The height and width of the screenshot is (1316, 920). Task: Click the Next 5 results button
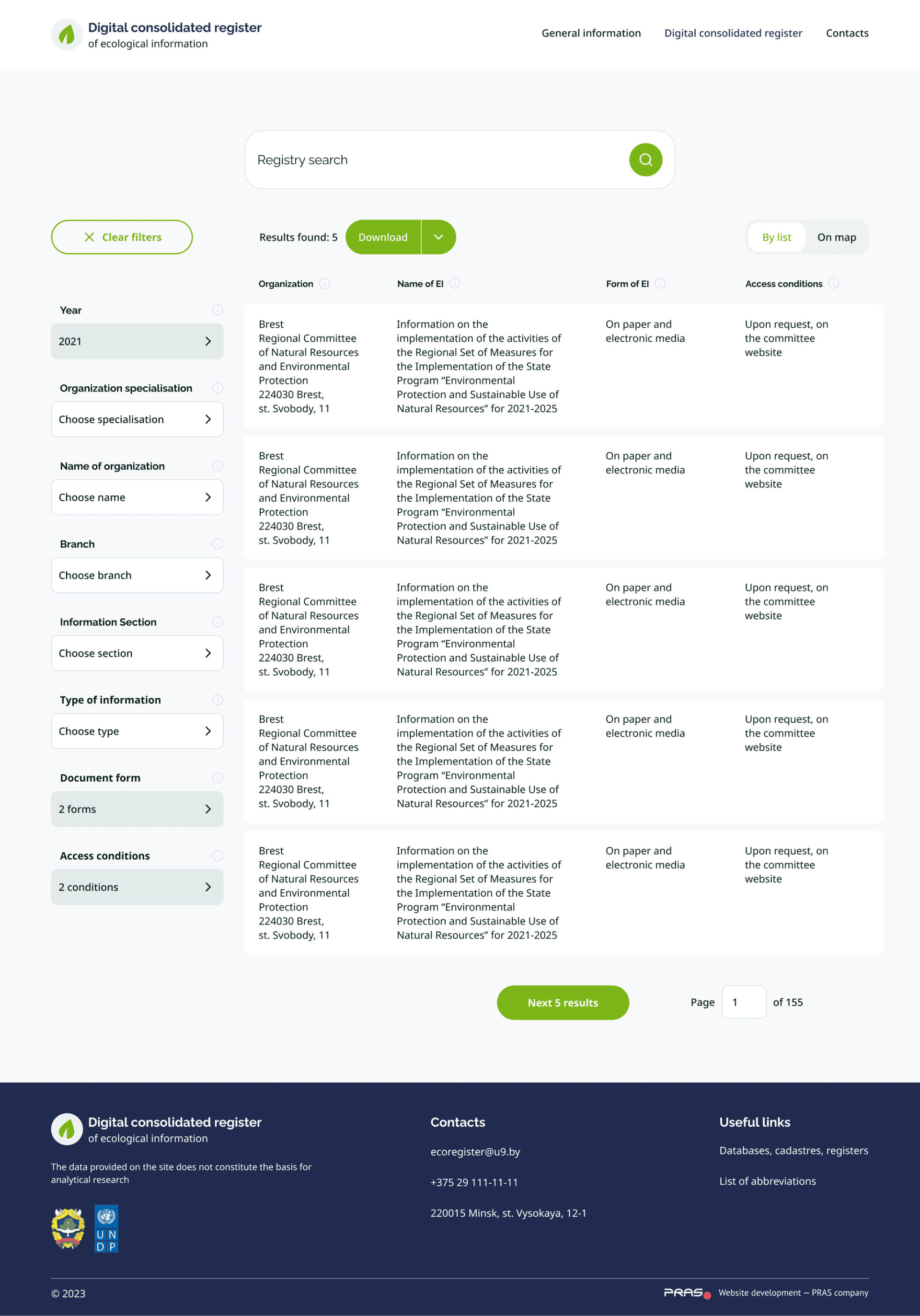(x=563, y=1001)
